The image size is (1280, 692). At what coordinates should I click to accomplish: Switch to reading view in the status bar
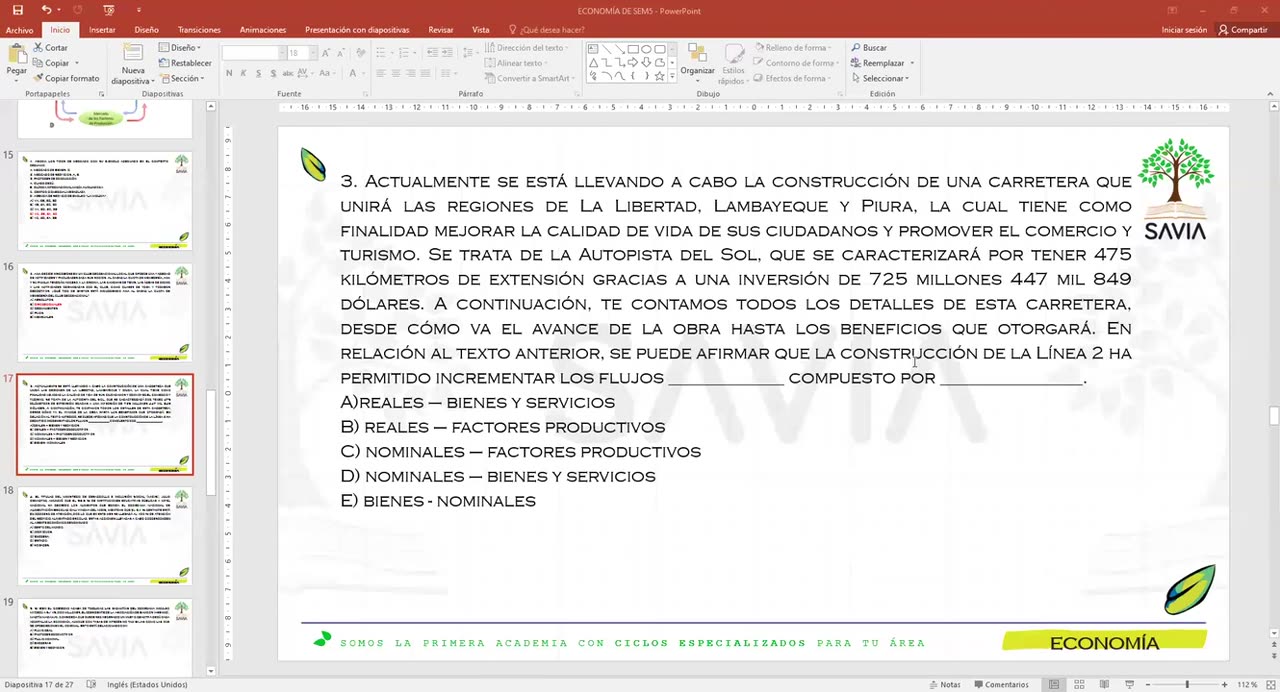pyautogui.click(x=1104, y=685)
